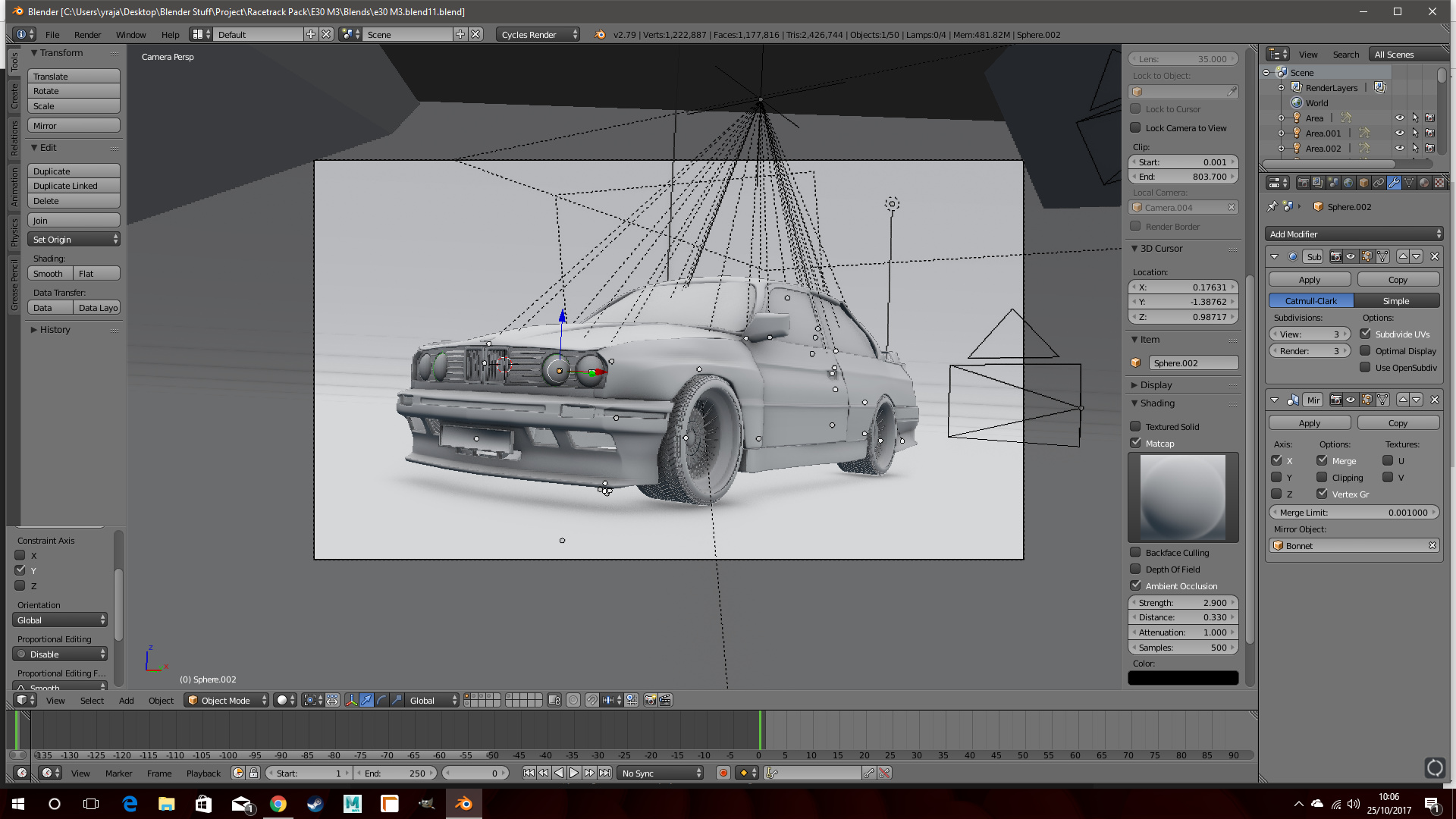Viewport: 1456px width, 819px height.
Task: Open Marker menu in timeline
Action: 118,773
